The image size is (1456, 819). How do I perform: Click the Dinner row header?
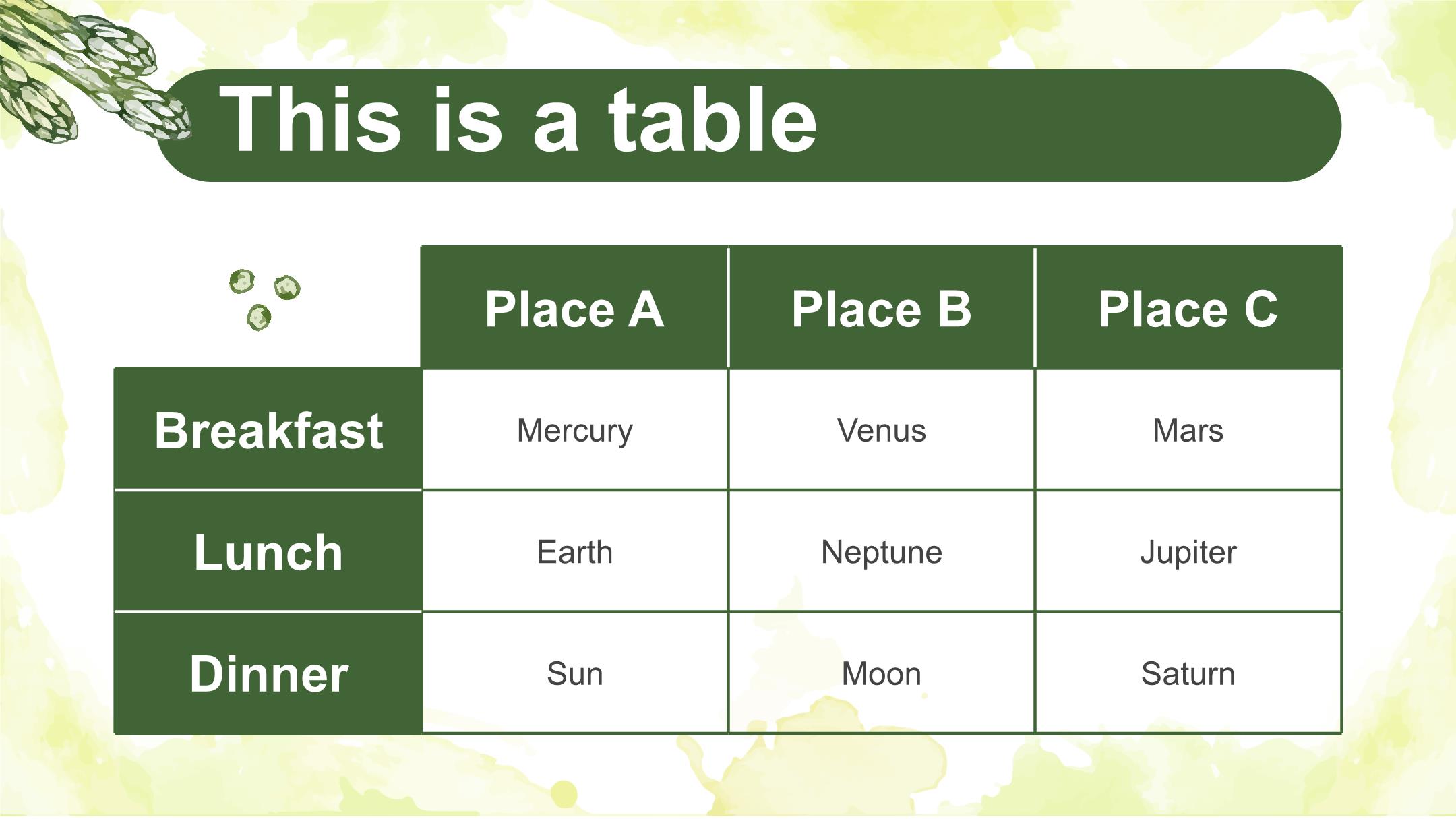click(268, 673)
